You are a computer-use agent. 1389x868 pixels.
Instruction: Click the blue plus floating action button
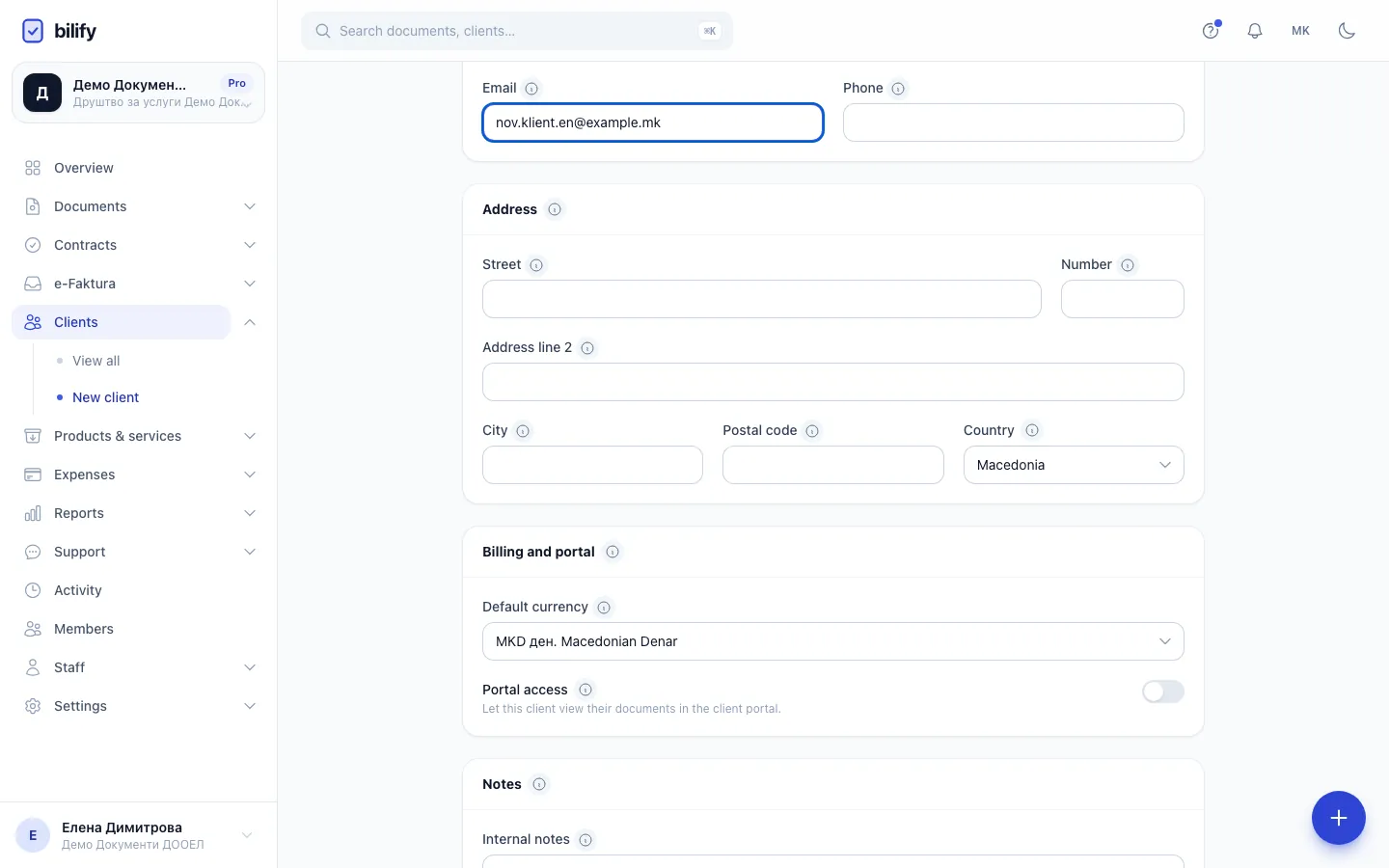(1339, 818)
